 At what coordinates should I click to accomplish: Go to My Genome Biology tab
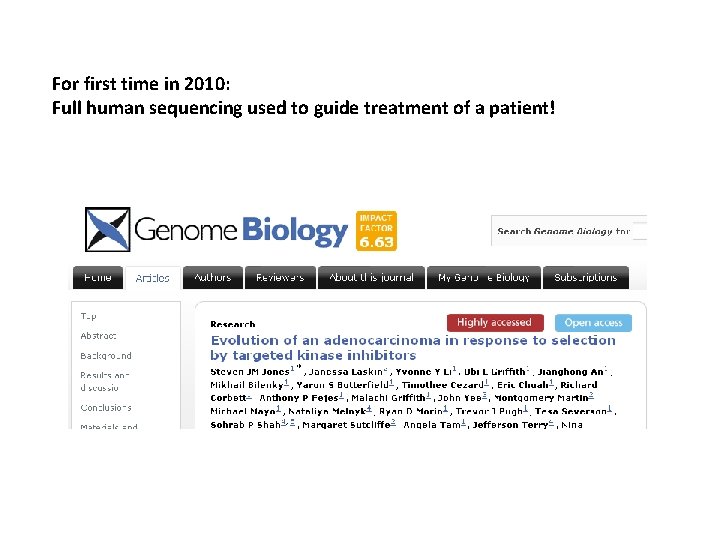pos(484,277)
